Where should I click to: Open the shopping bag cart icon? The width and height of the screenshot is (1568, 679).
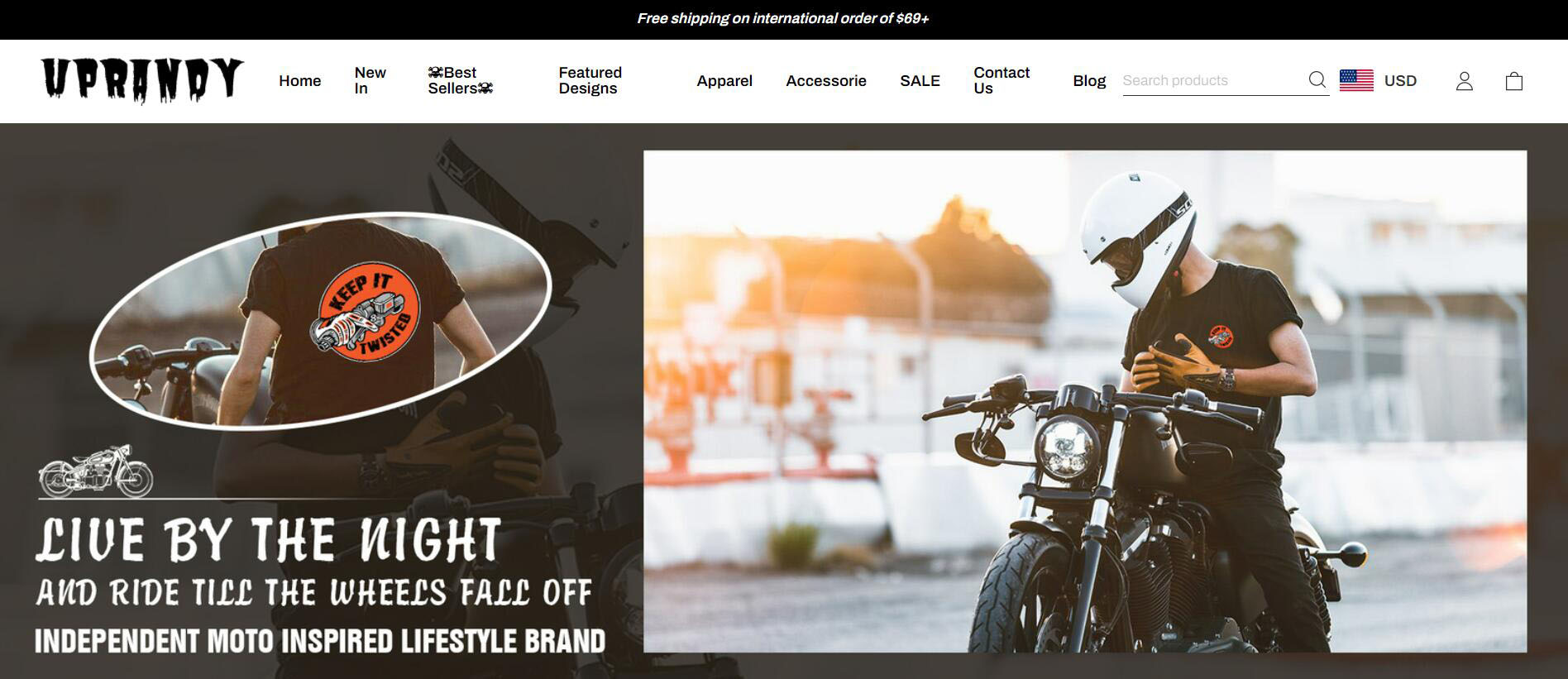pyautogui.click(x=1513, y=81)
